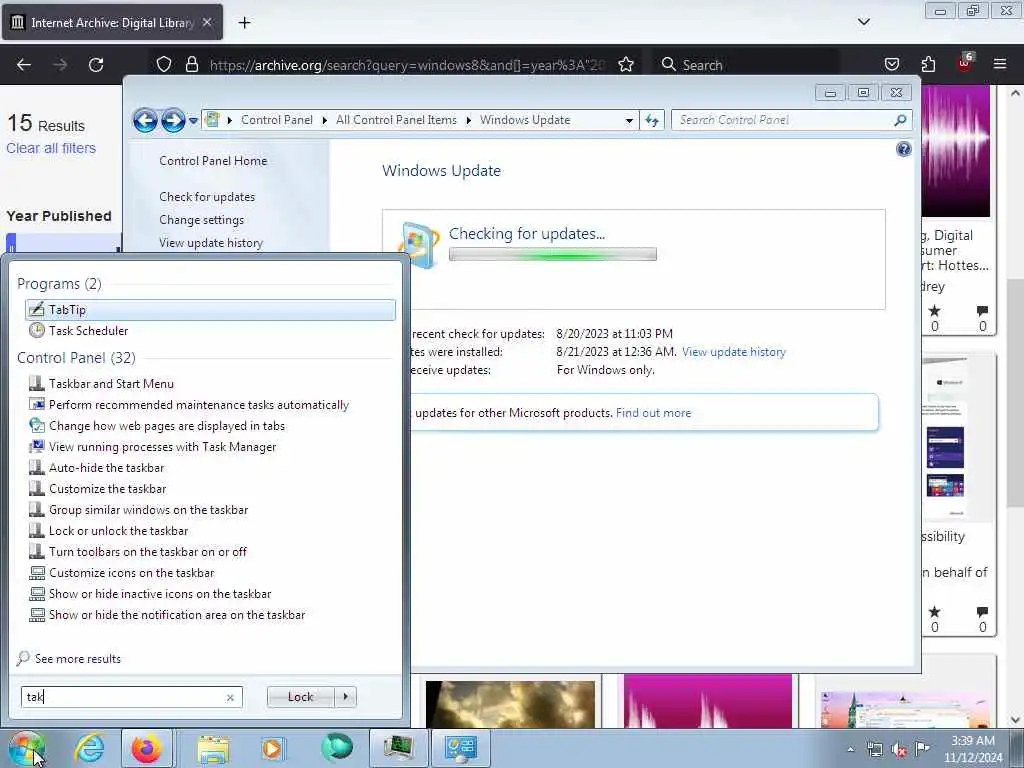Go back in Firefox
This screenshot has height=768, width=1024.
24,65
